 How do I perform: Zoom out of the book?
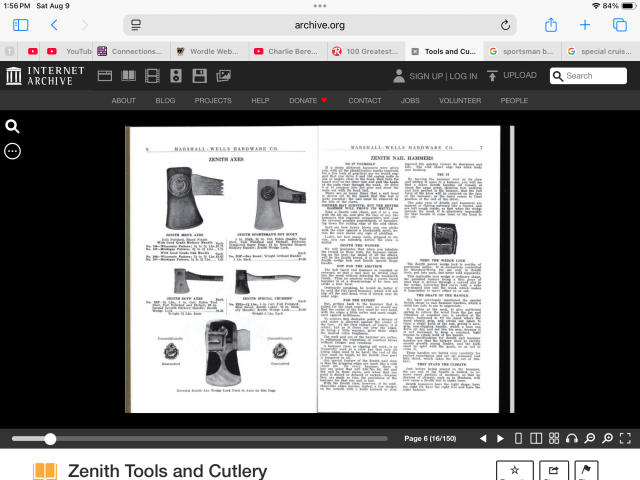590,438
